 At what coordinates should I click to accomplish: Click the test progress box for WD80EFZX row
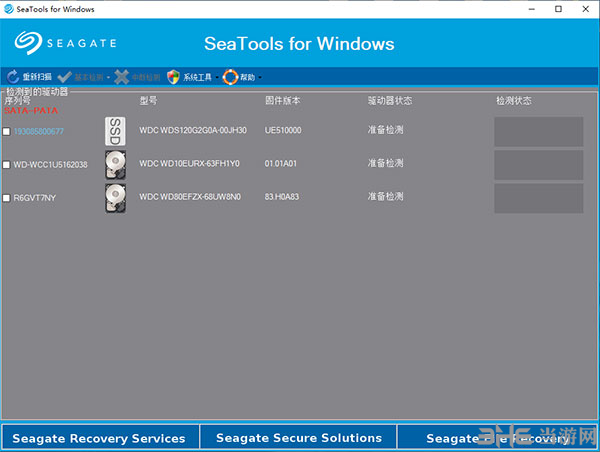[538, 198]
